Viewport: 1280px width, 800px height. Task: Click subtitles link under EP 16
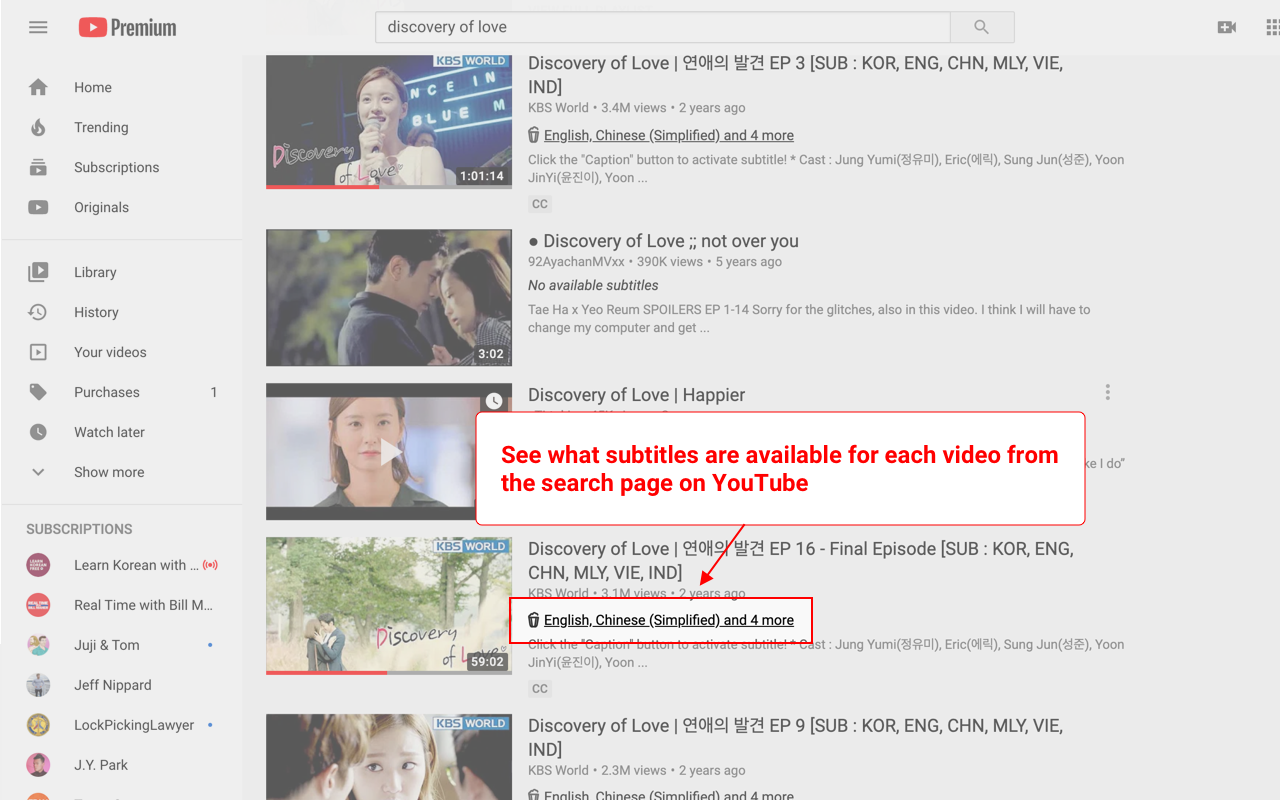669,620
